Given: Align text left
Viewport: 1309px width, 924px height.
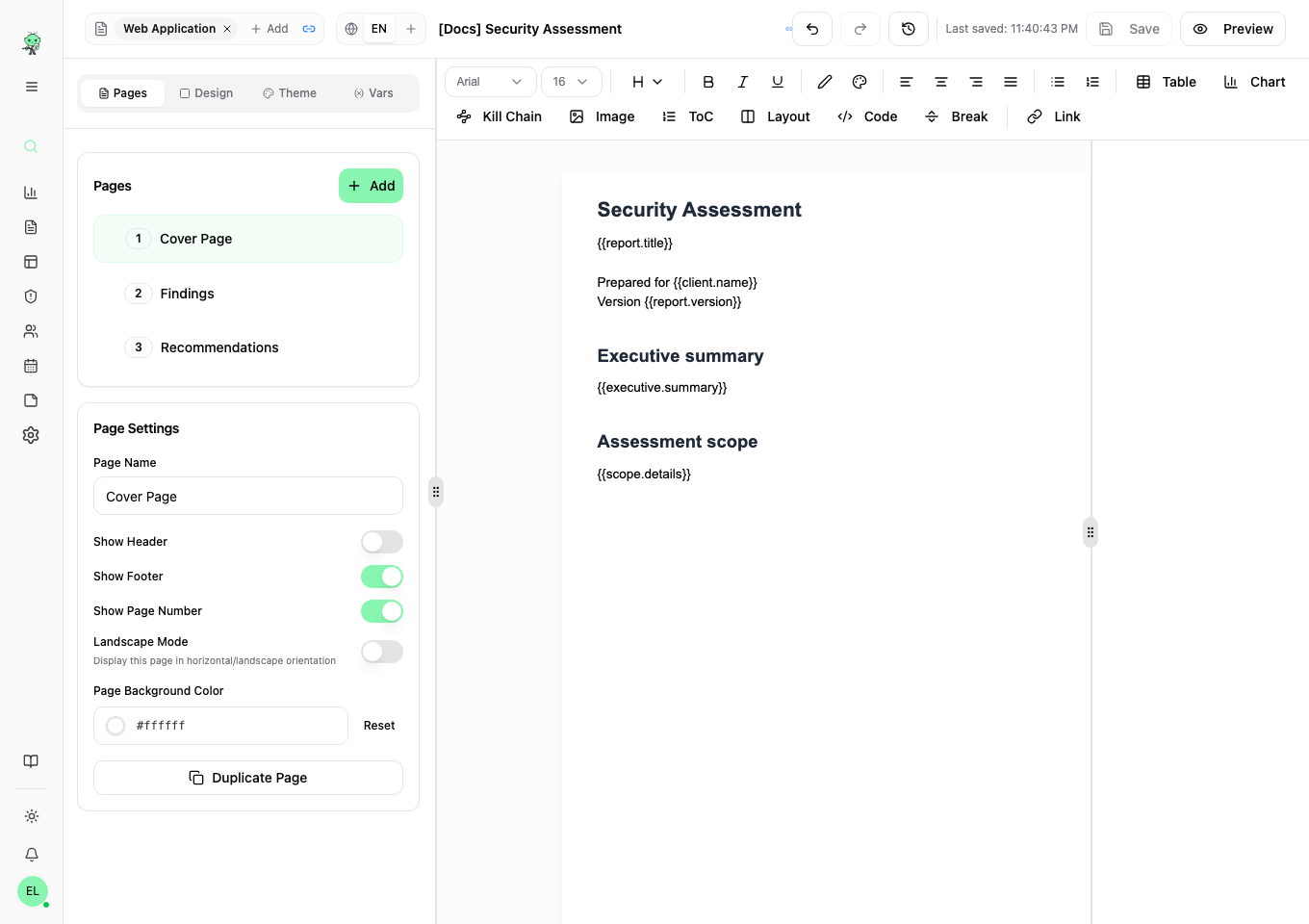Looking at the screenshot, I should click(907, 82).
